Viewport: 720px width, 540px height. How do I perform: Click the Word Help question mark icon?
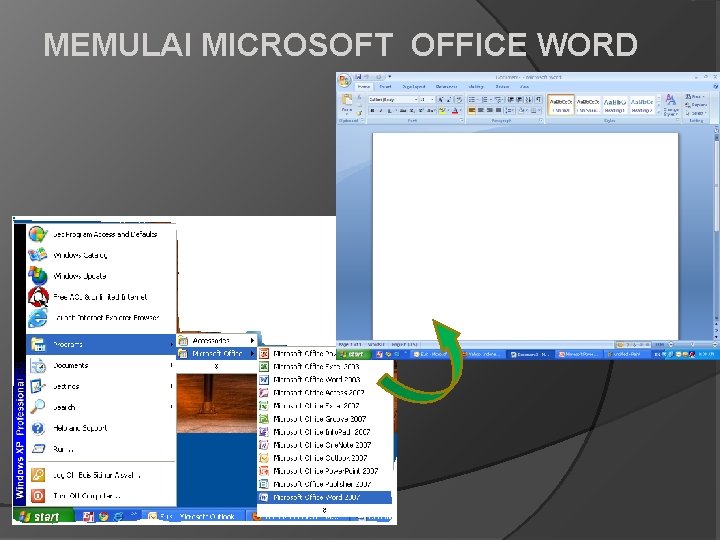tap(715, 86)
